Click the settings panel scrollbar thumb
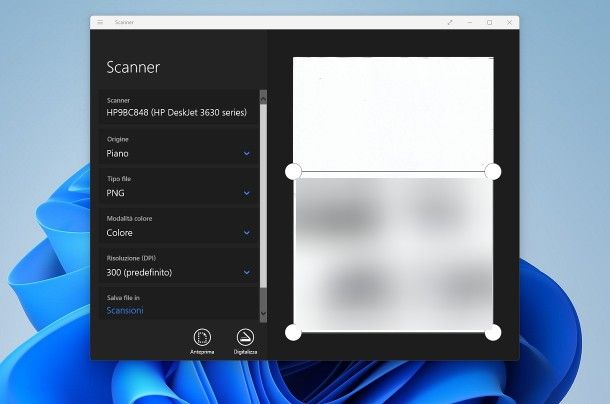This screenshot has width=610, height=404. (x=263, y=195)
